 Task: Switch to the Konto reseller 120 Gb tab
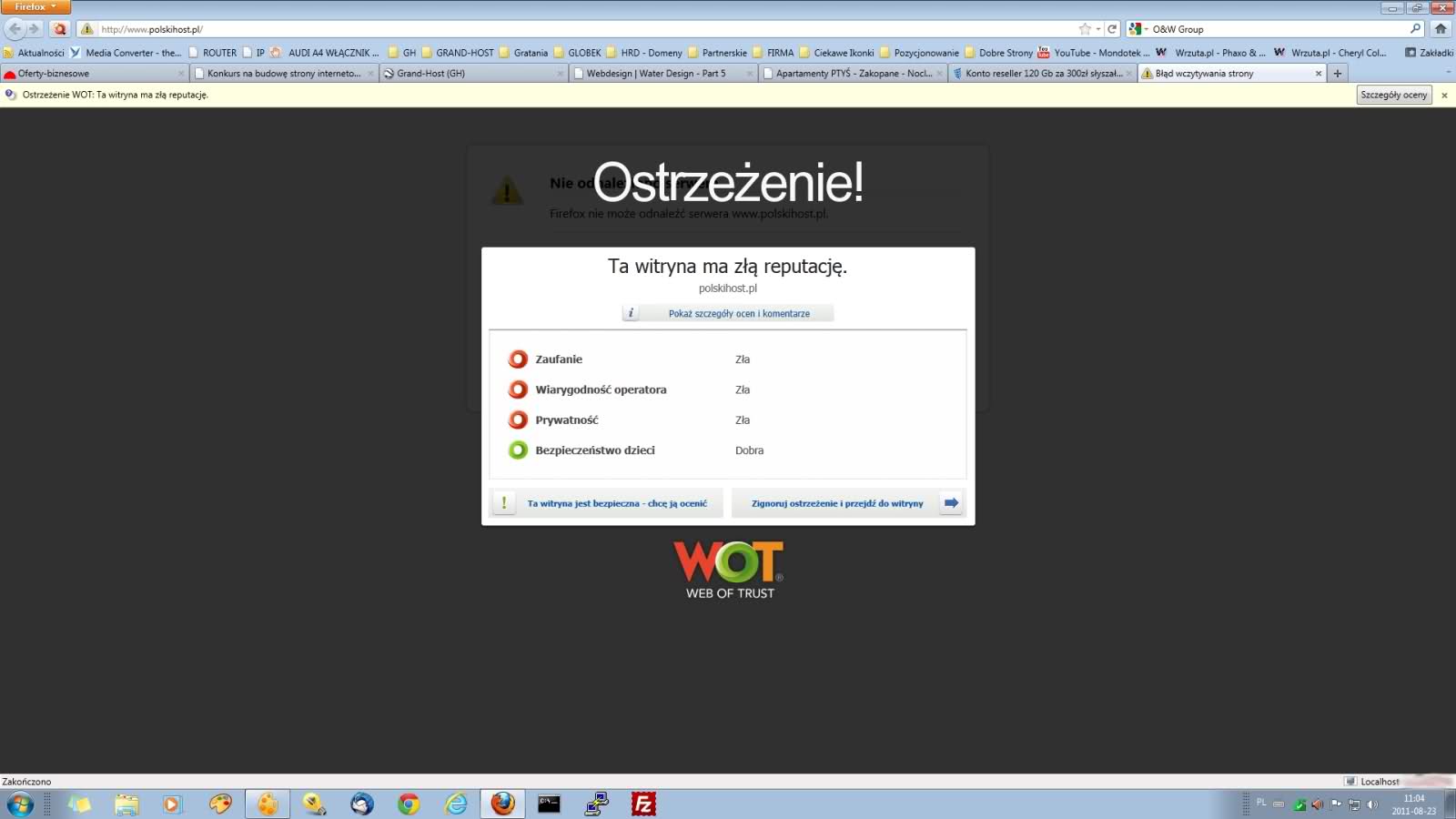[x=1043, y=74]
